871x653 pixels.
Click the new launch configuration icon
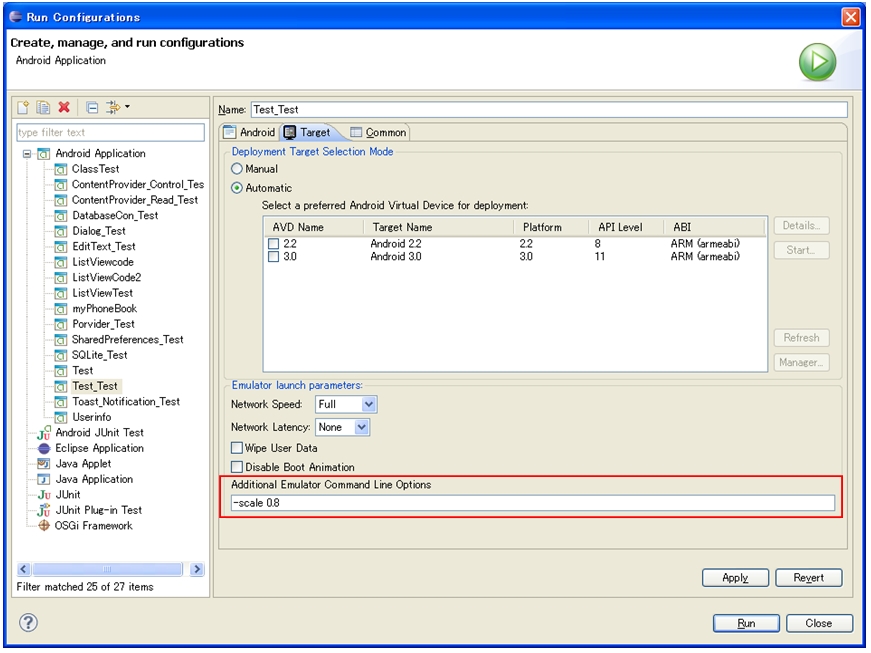pyautogui.click(x=24, y=107)
